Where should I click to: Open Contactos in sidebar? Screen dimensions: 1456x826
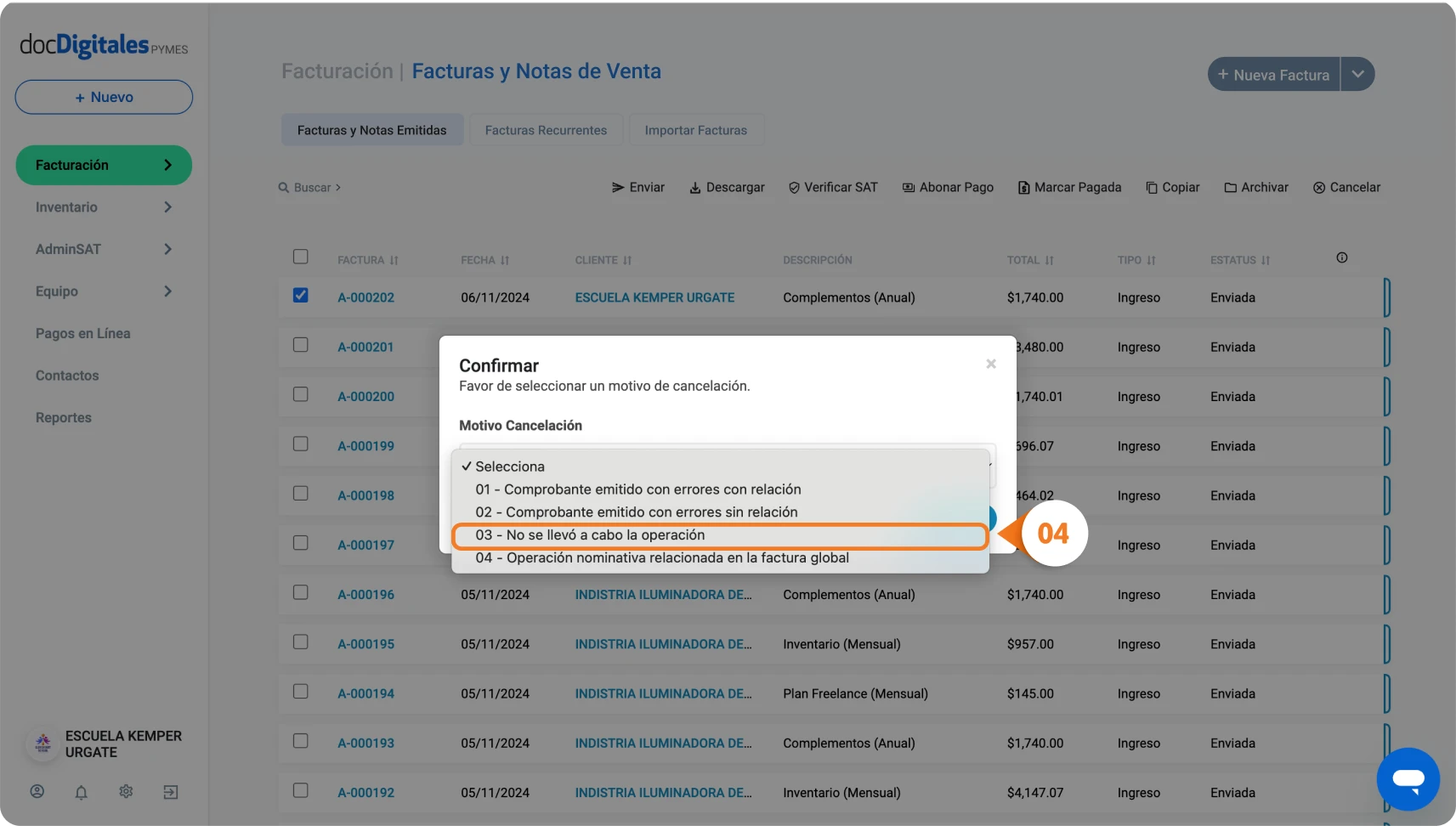67,376
